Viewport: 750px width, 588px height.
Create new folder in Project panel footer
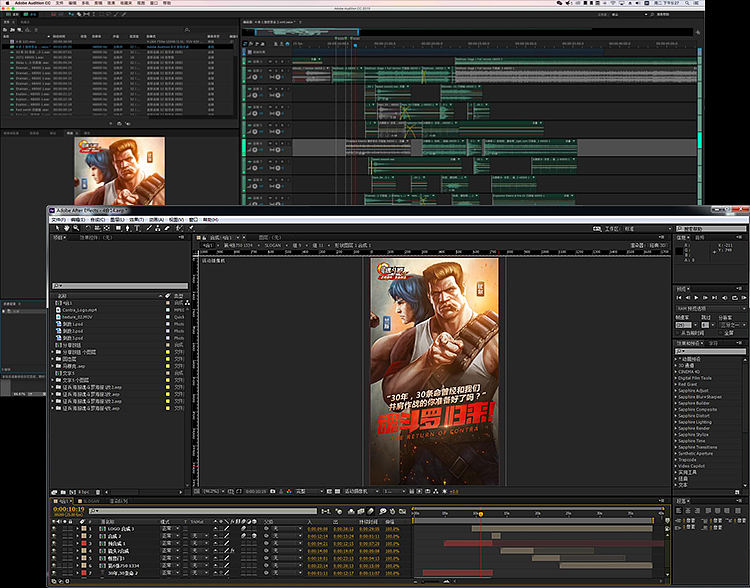click(63, 492)
